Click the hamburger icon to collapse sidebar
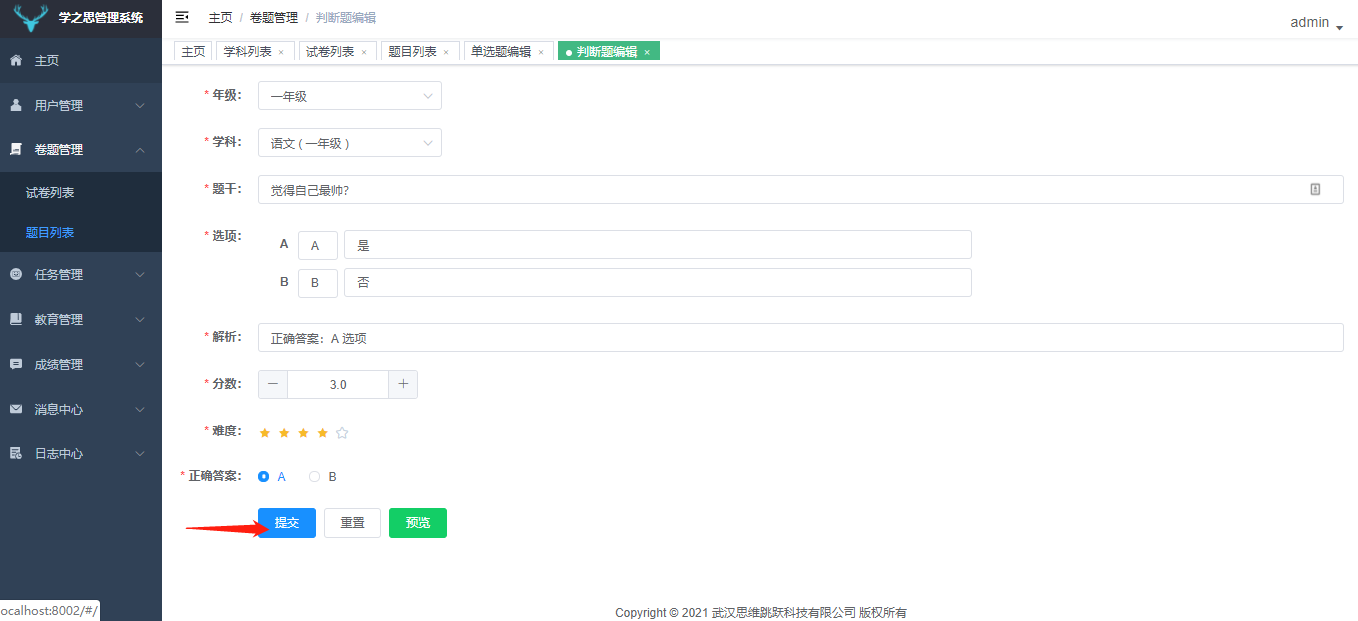 tap(181, 17)
